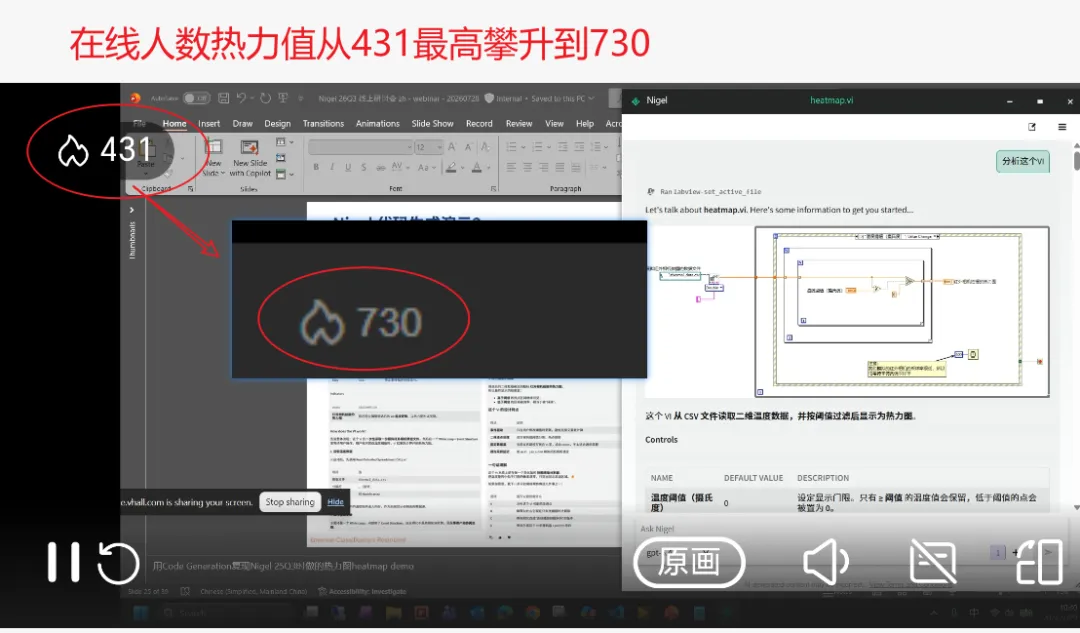Viewport: 1080px width, 633px height.
Task: Click Decrease List Level icon
Action: coord(562,147)
